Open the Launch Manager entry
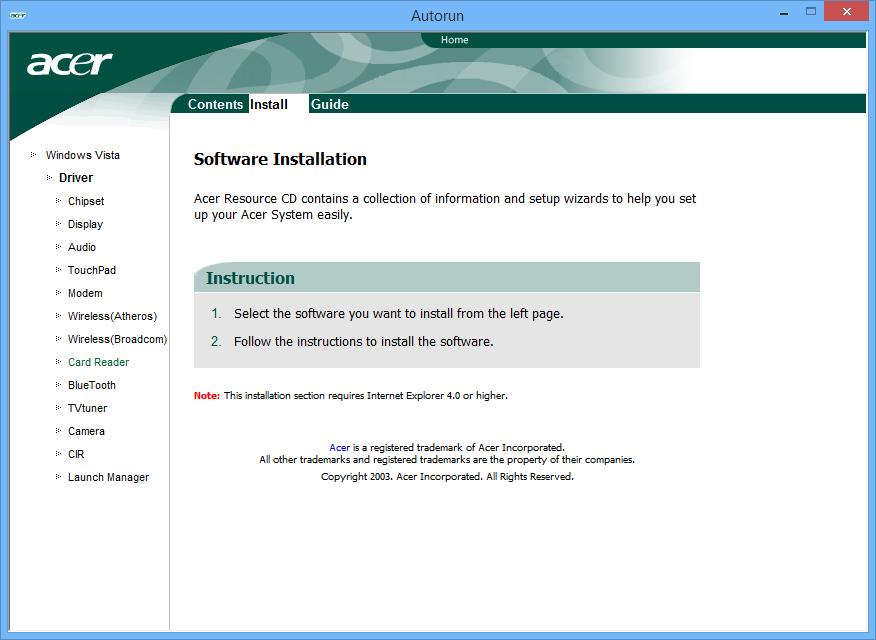Screen dimensions: 876x640 click(108, 477)
